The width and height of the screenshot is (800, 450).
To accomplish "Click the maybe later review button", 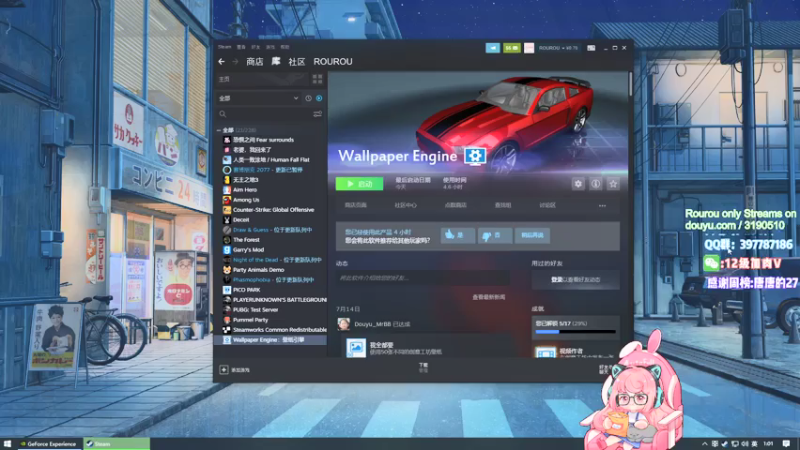I will [x=532, y=235].
